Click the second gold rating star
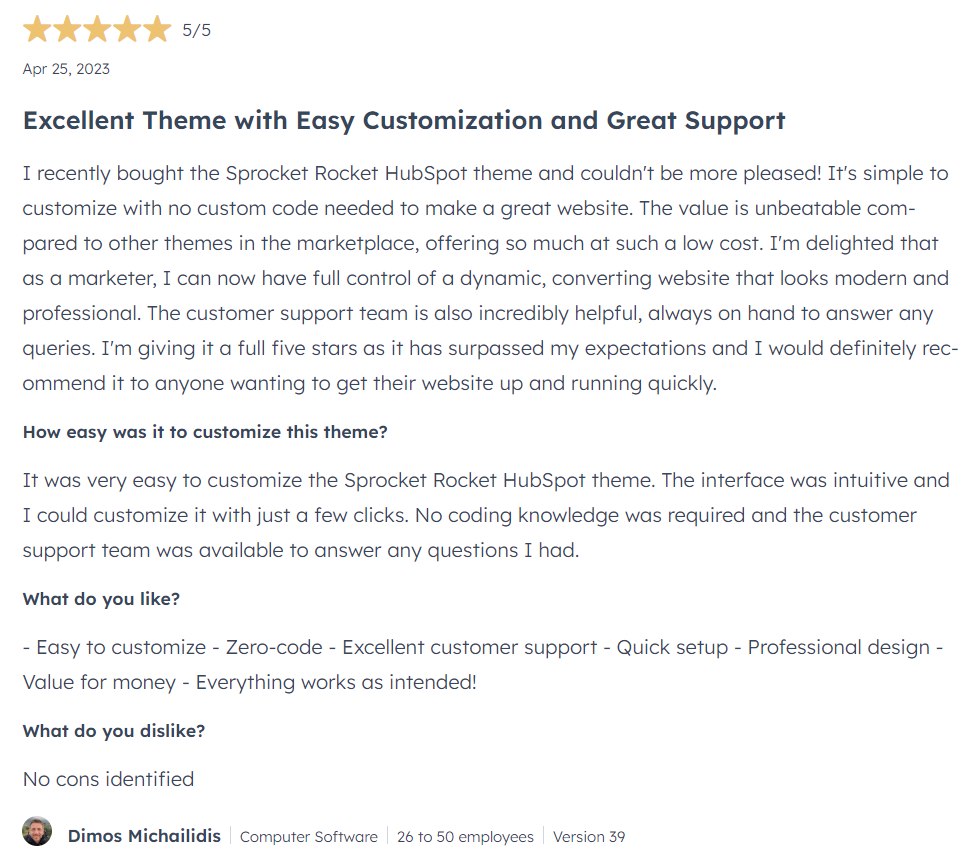 coord(67,29)
